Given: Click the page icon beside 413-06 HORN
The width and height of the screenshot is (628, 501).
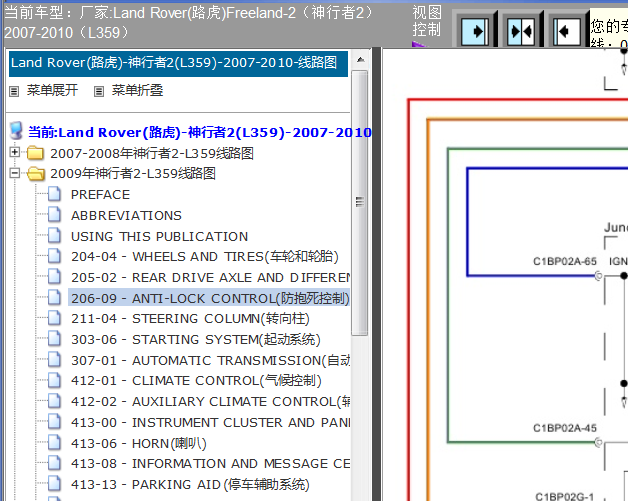Looking at the screenshot, I should pyautogui.click(x=54, y=443).
